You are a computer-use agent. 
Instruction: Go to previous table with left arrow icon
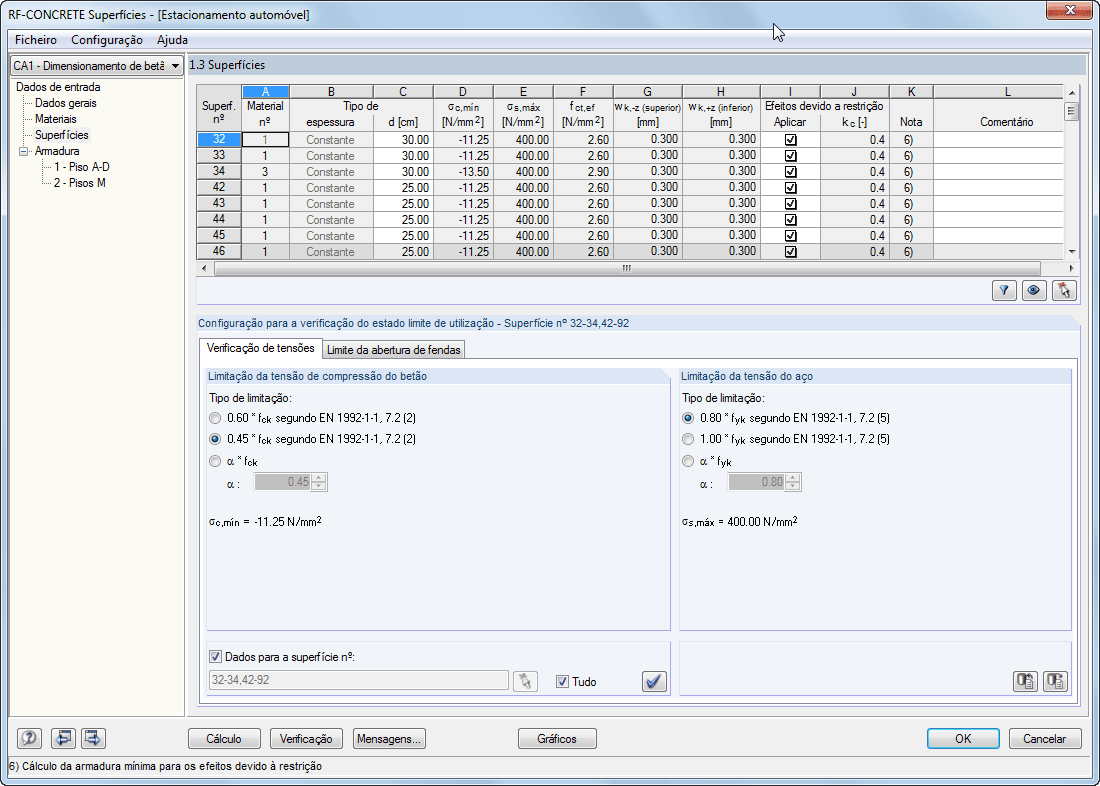(64, 738)
